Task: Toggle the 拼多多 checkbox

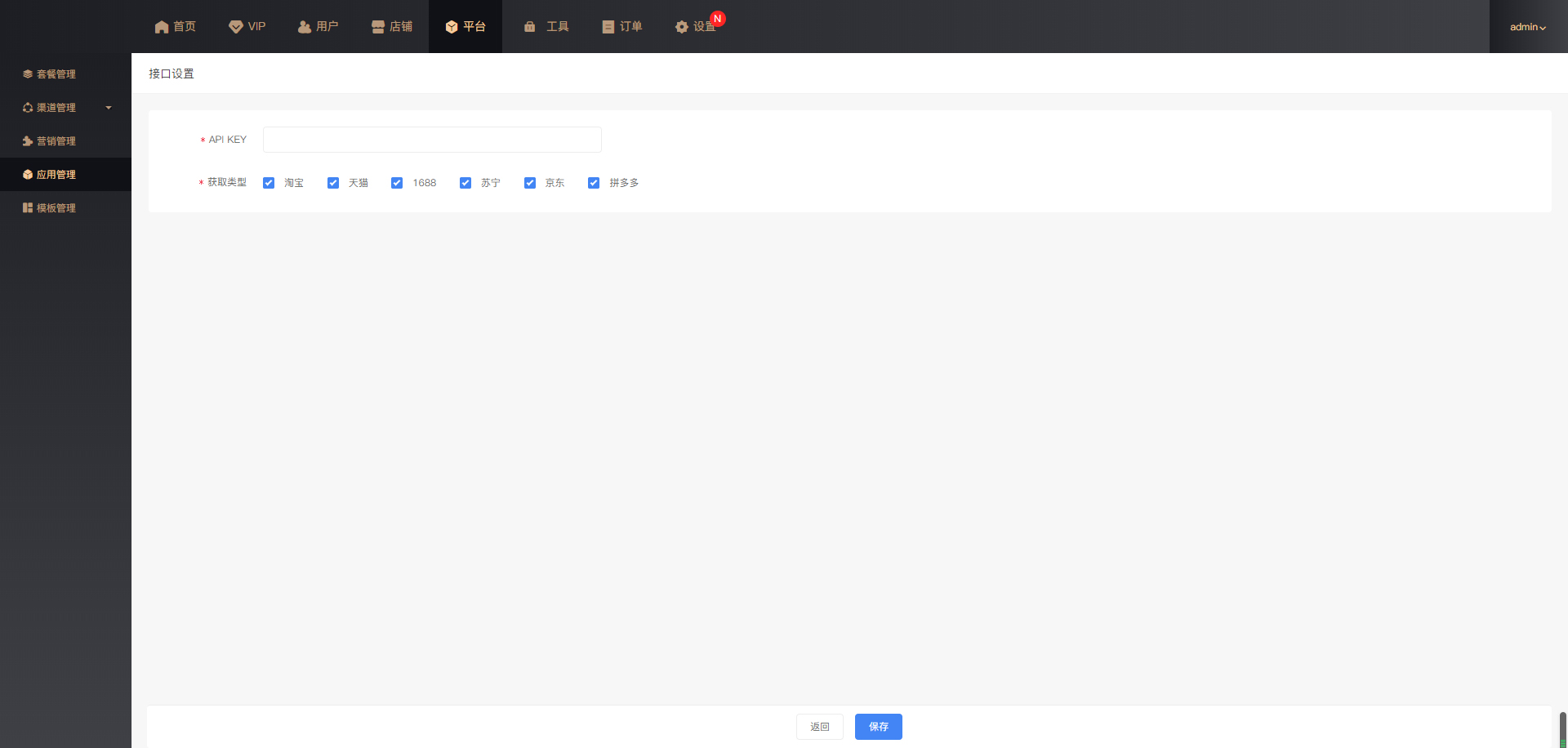Action: click(594, 183)
